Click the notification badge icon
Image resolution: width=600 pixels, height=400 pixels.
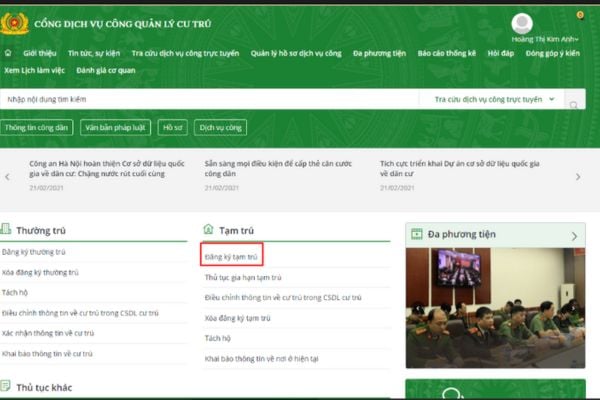point(580,15)
